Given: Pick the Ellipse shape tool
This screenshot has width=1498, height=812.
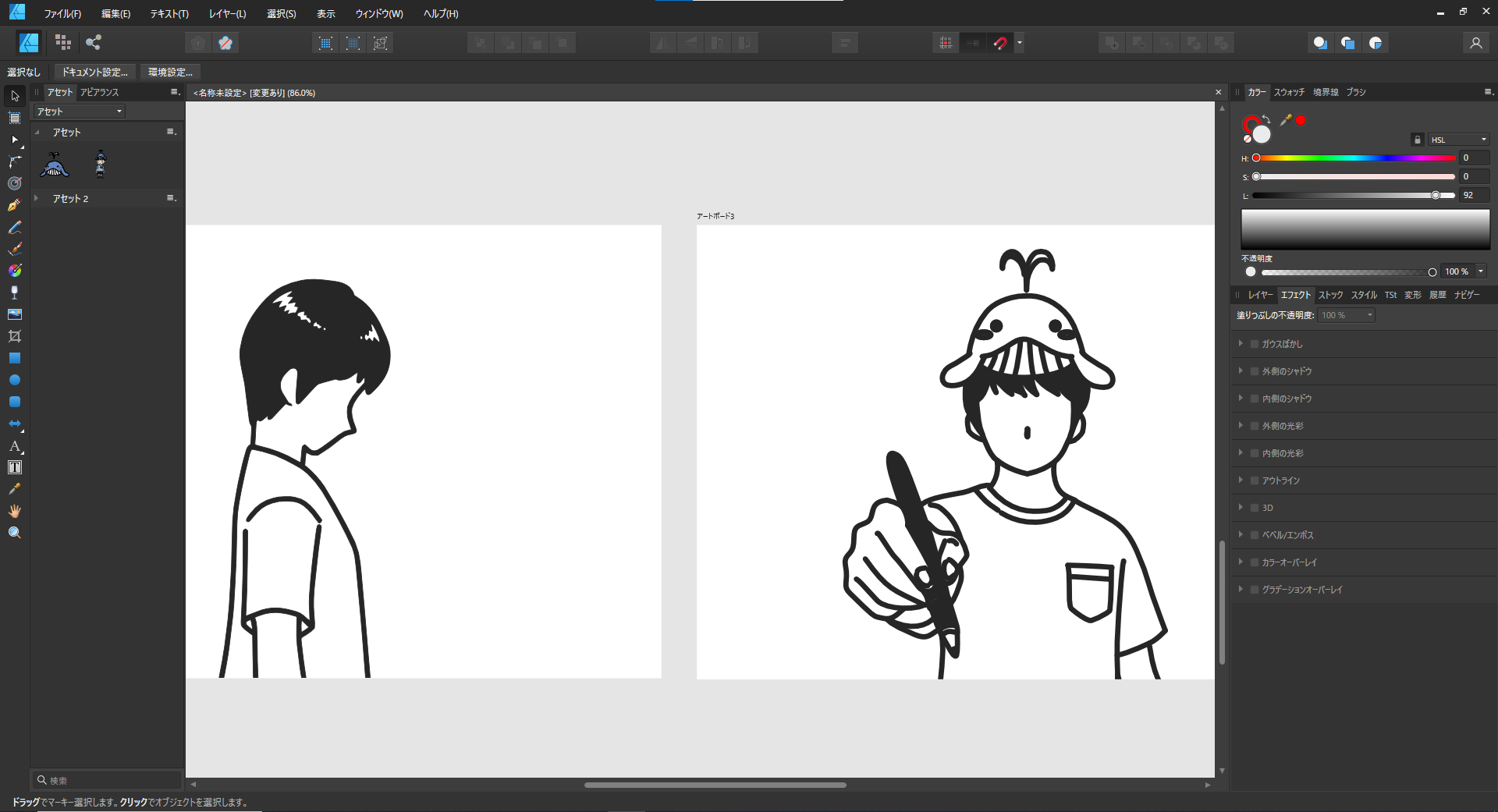Looking at the screenshot, I should click(14, 380).
